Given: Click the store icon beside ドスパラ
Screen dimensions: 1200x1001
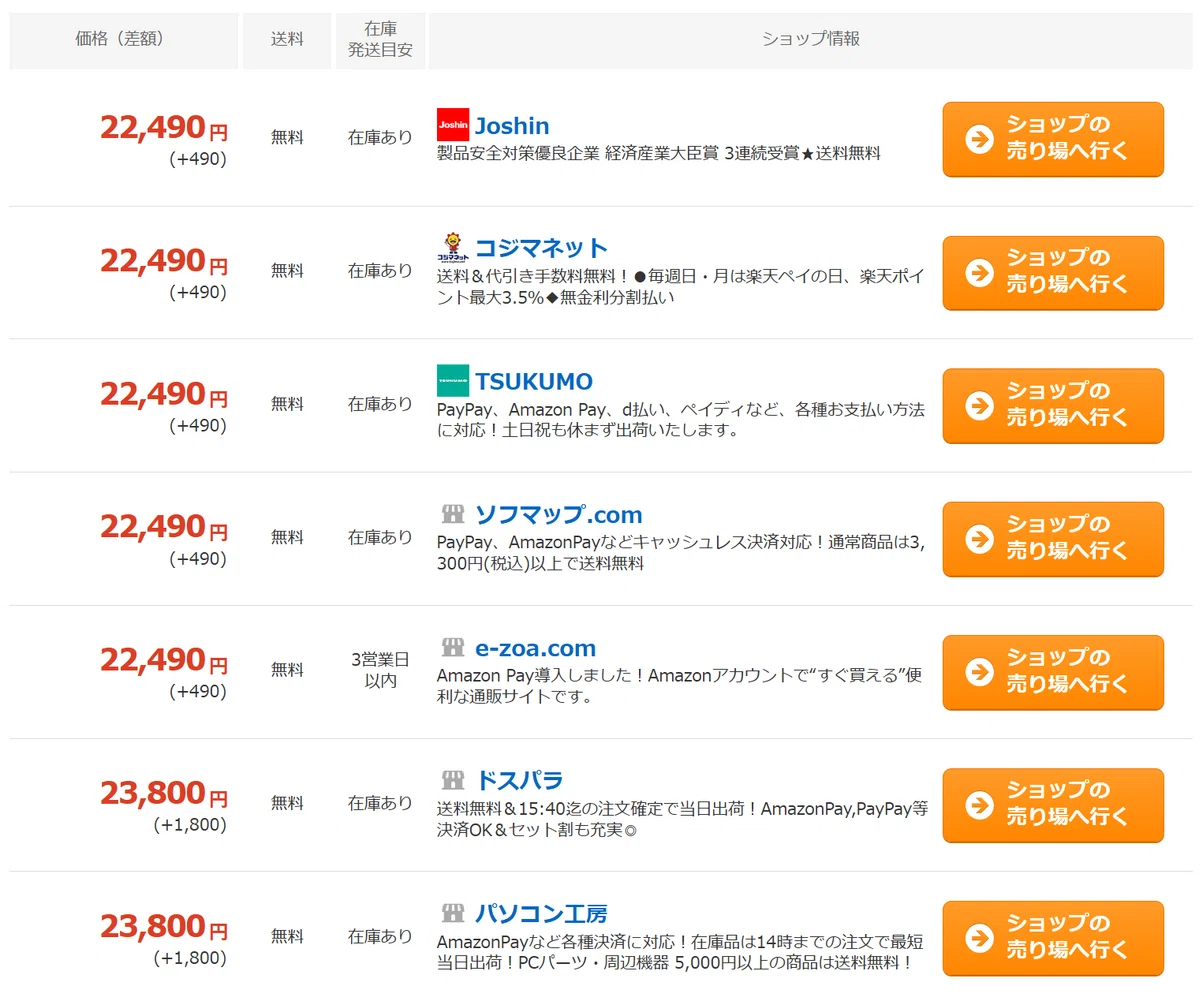Looking at the screenshot, I should [453, 781].
